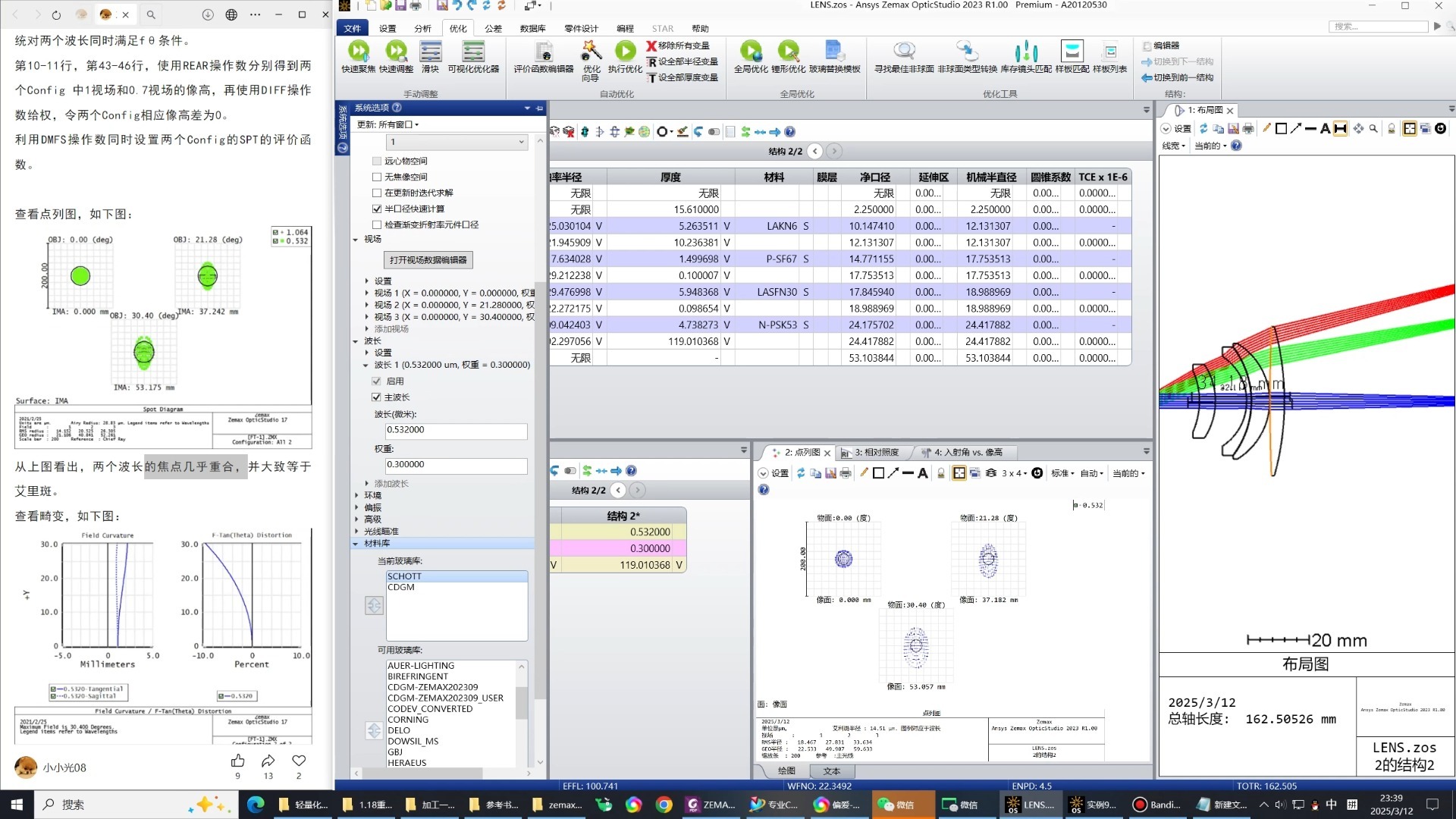The image size is (1456, 819).
Task: Switch to the 分析 ribbon tab
Action: pos(422,29)
